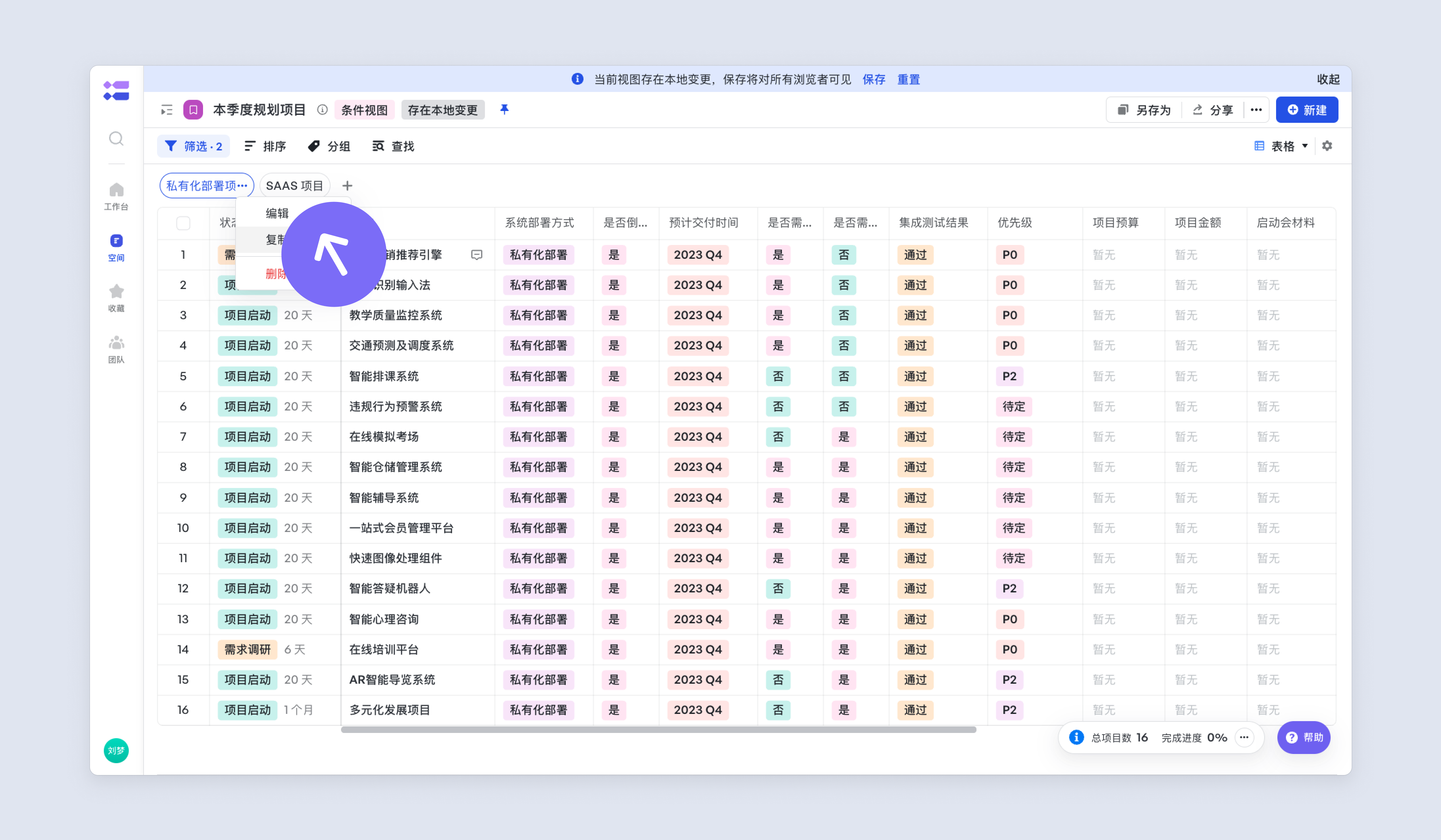The width and height of the screenshot is (1441, 840).
Task: Open project 智能仓储管理系统
Action: pos(395,467)
